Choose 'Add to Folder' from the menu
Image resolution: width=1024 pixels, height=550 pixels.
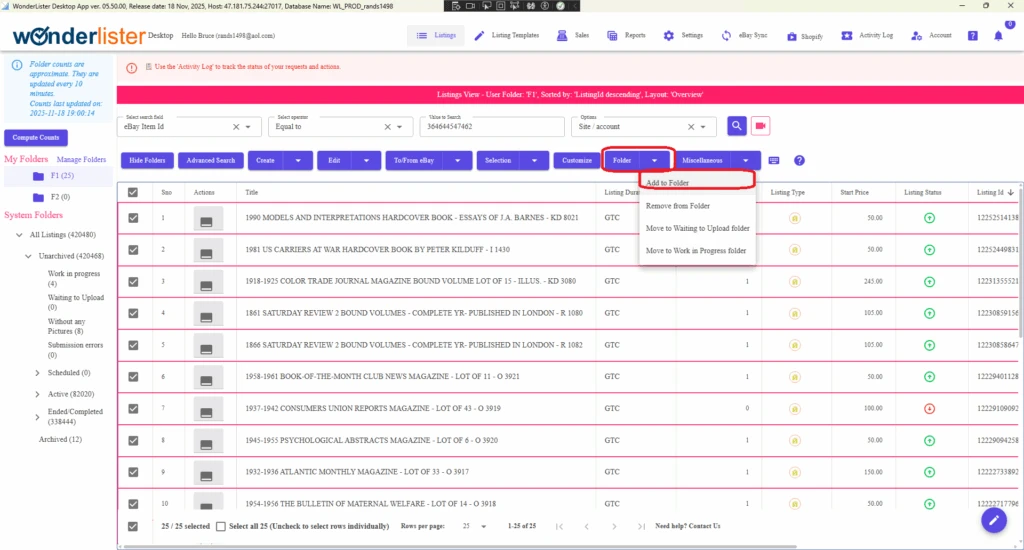point(668,182)
